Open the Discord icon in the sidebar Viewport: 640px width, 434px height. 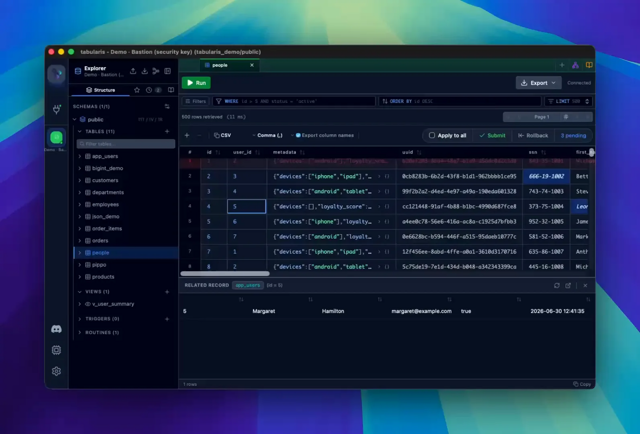(x=56, y=329)
